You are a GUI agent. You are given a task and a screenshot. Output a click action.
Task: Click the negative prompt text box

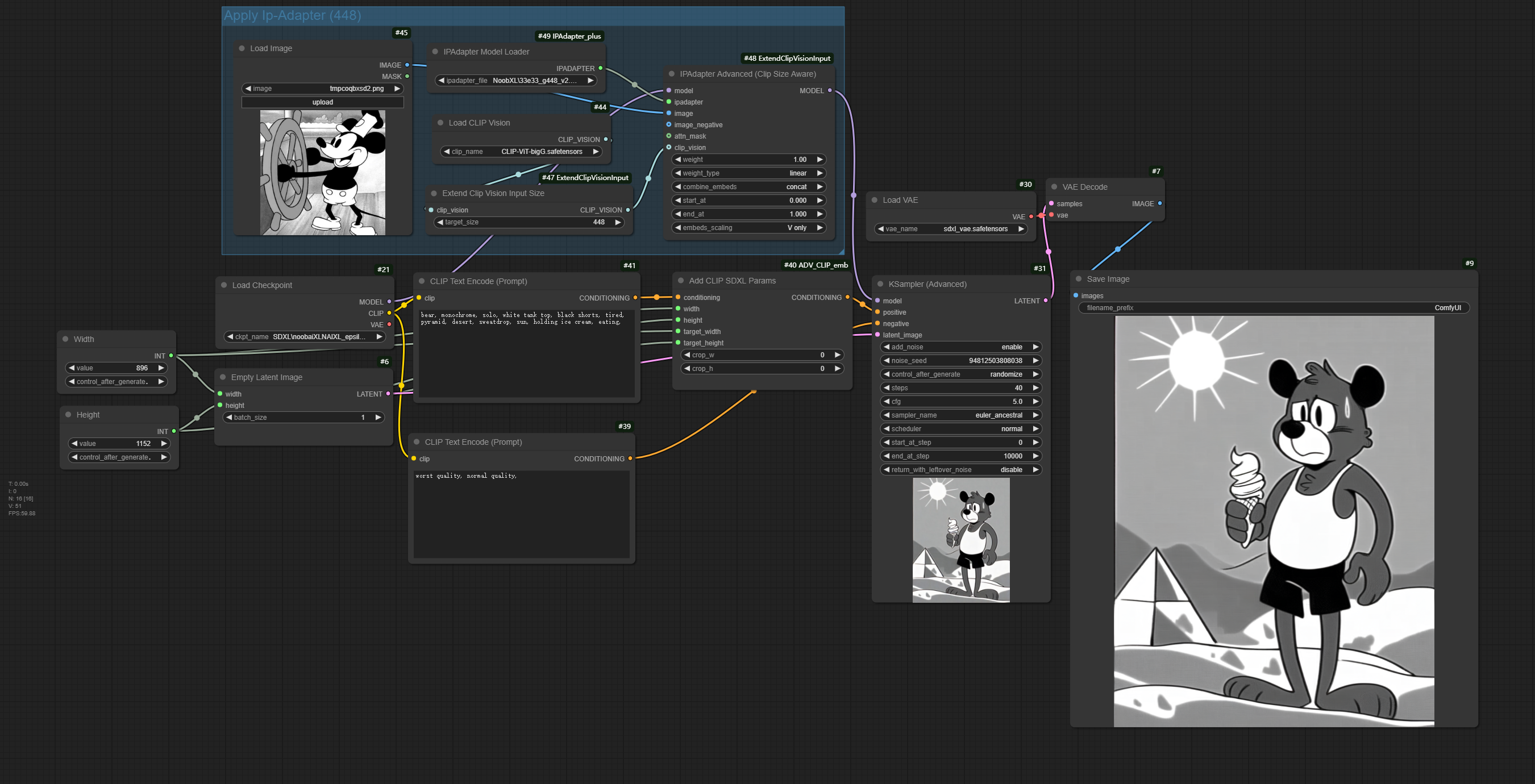(x=521, y=514)
